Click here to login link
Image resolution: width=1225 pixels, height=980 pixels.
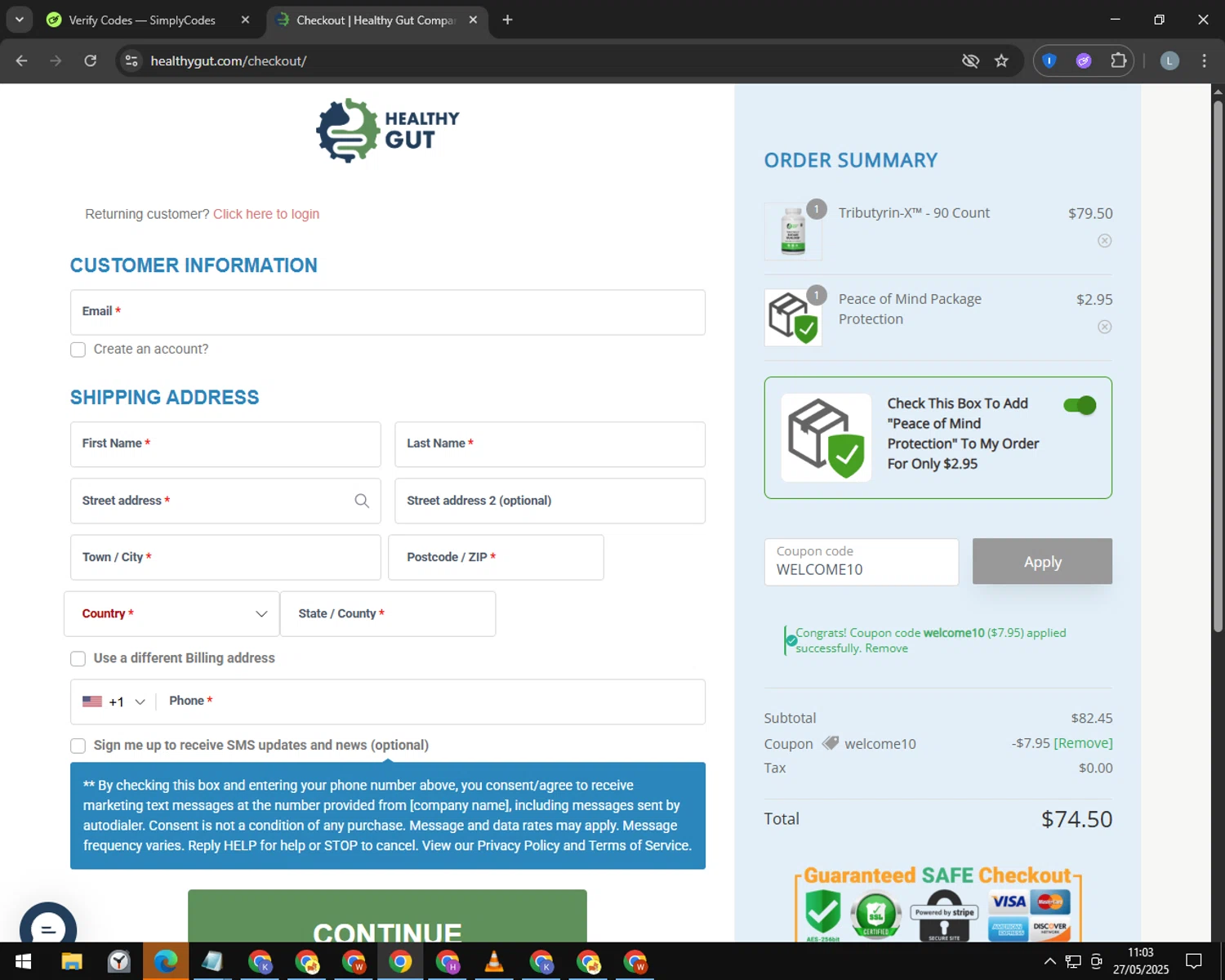(x=266, y=214)
